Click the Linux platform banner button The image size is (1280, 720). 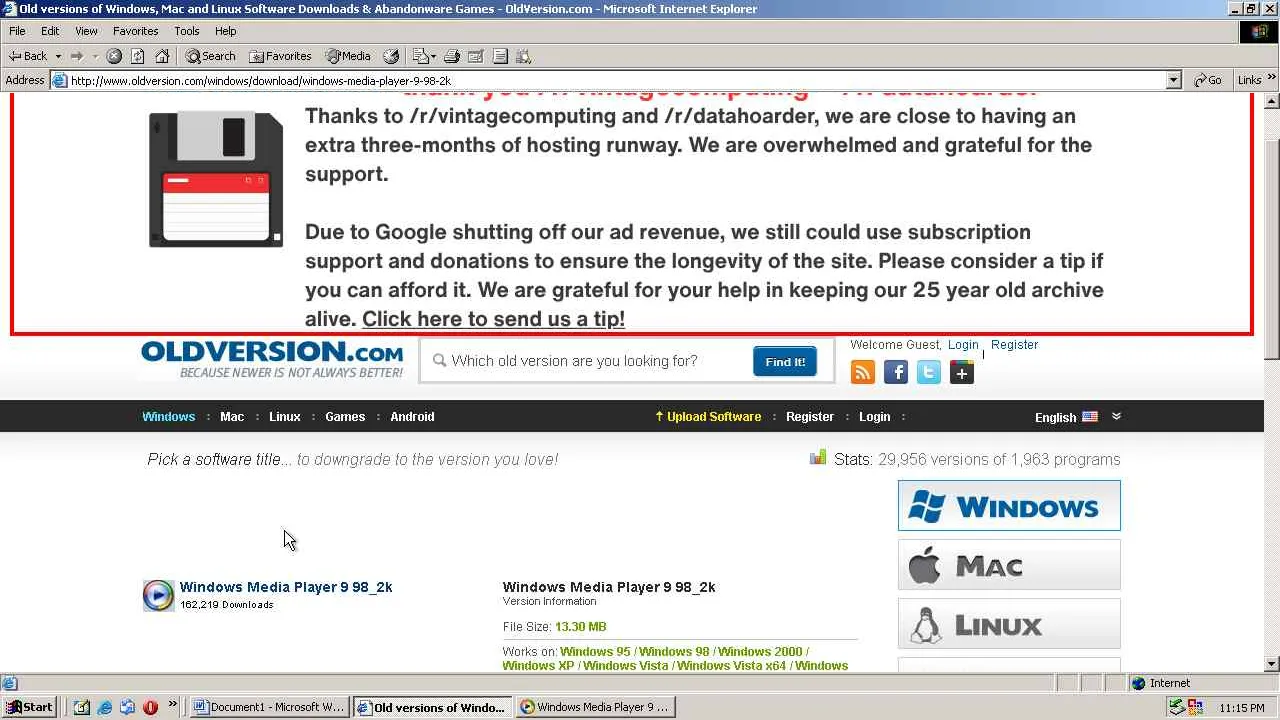(x=1009, y=624)
